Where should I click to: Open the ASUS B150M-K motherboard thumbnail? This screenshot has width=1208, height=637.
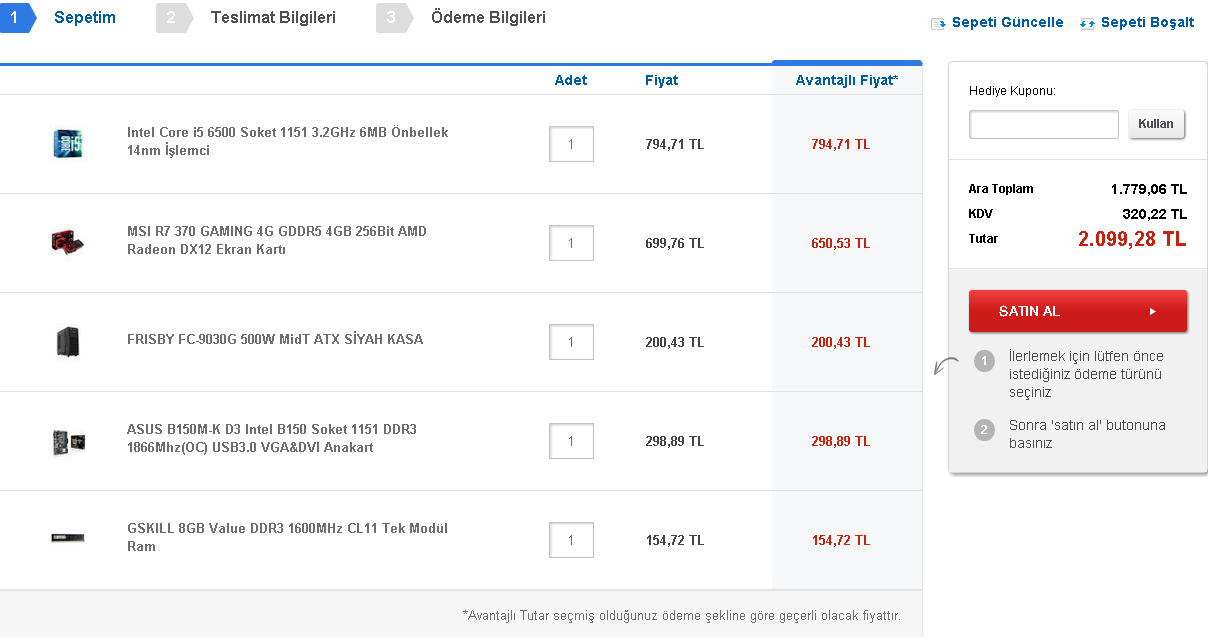67,441
